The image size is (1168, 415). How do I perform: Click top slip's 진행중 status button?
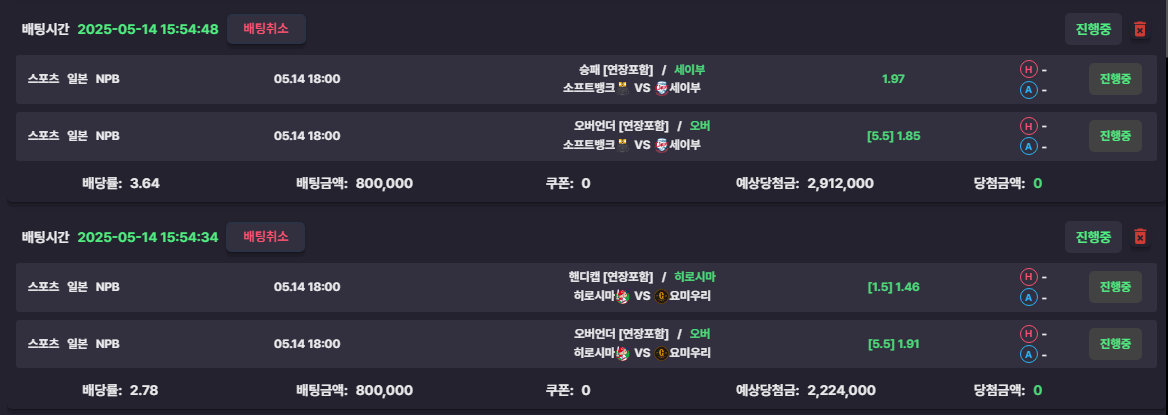tap(1094, 29)
